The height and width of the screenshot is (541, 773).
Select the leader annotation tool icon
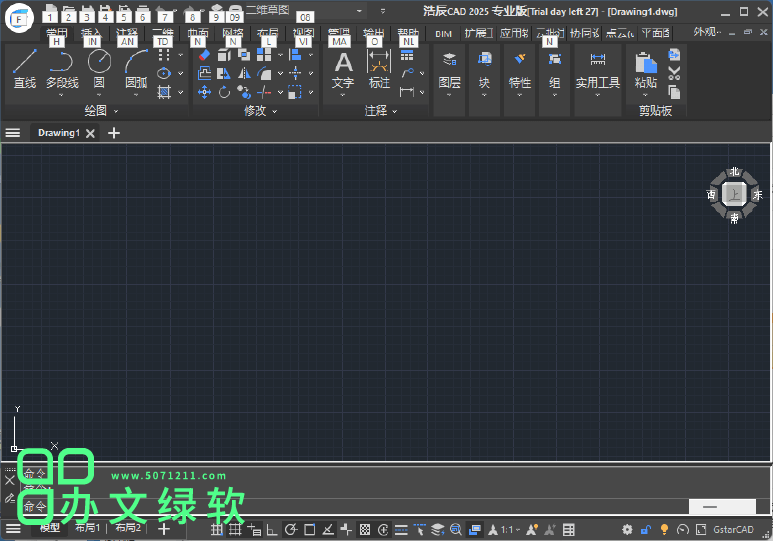pos(407,73)
